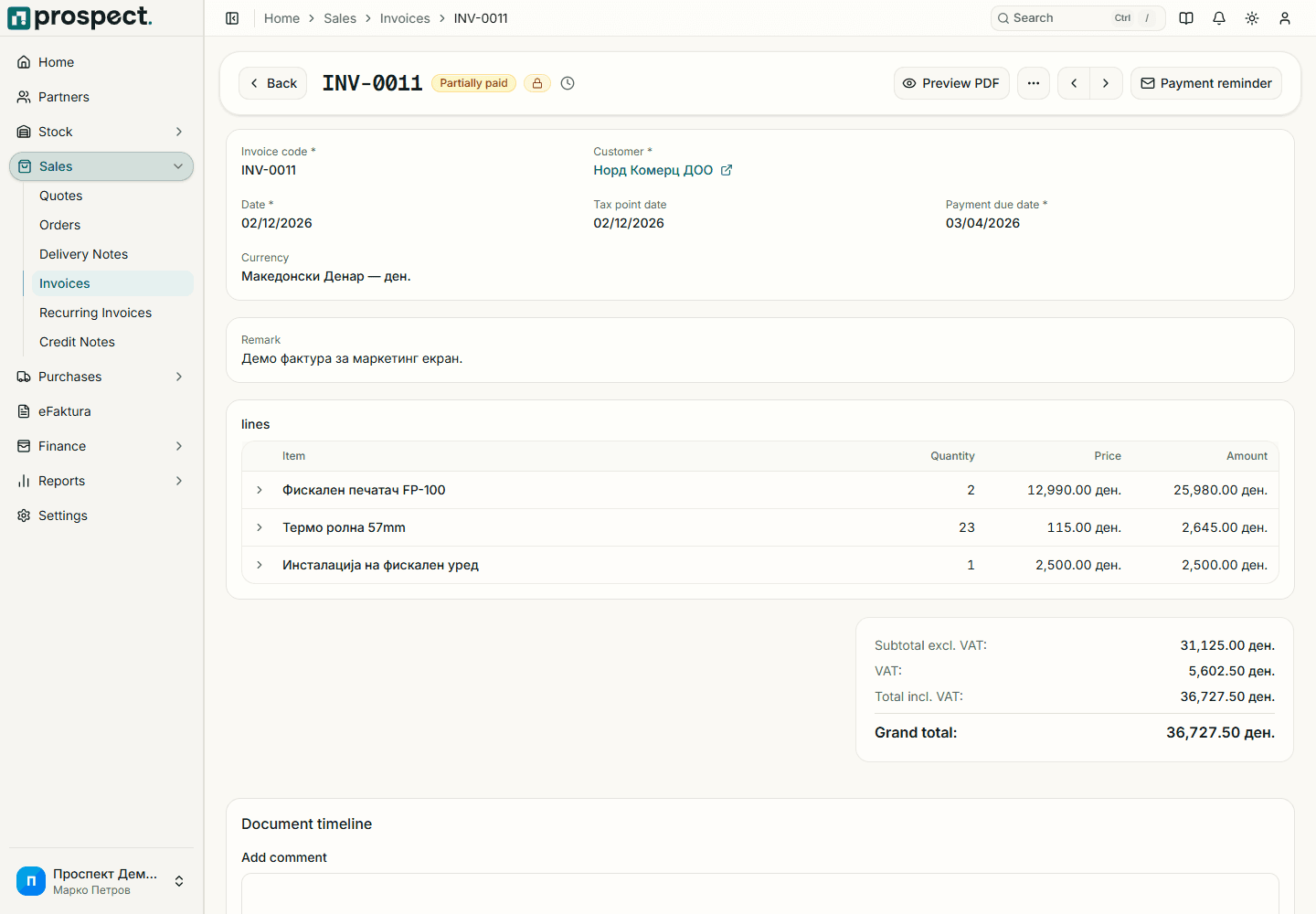Expand the Фискален печатач FP-100 line
The height and width of the screenshot is (914, 1316).
click(x=260, y=490)
